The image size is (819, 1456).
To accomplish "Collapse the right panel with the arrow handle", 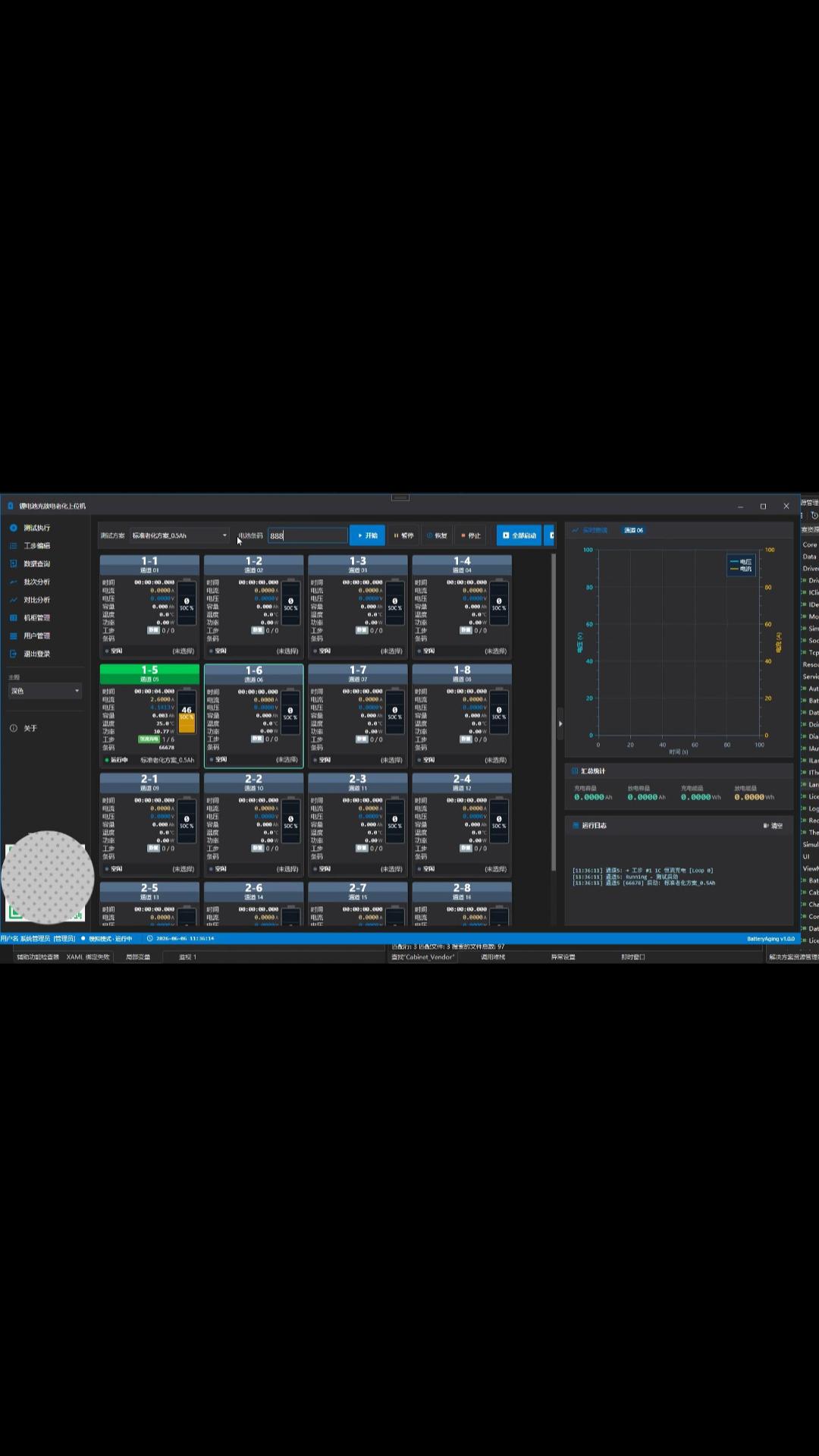I will (x=560, y=723).
